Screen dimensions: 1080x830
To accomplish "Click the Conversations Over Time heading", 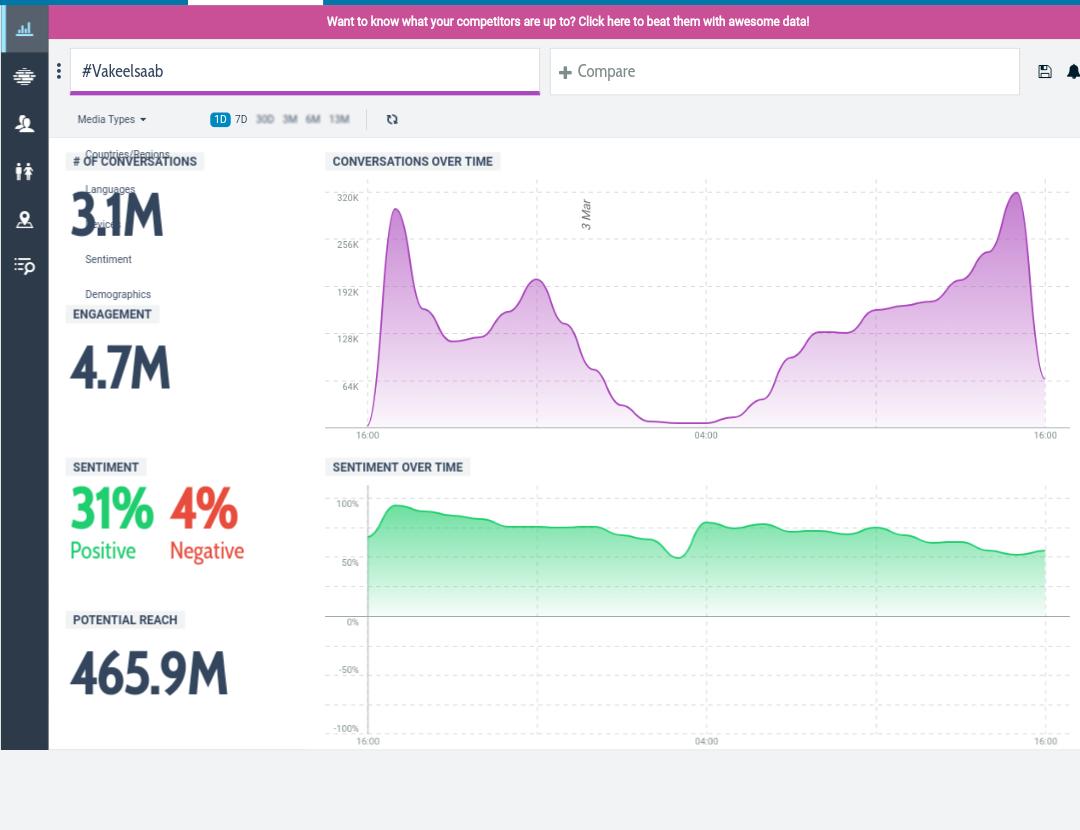I will coord(413,161).
